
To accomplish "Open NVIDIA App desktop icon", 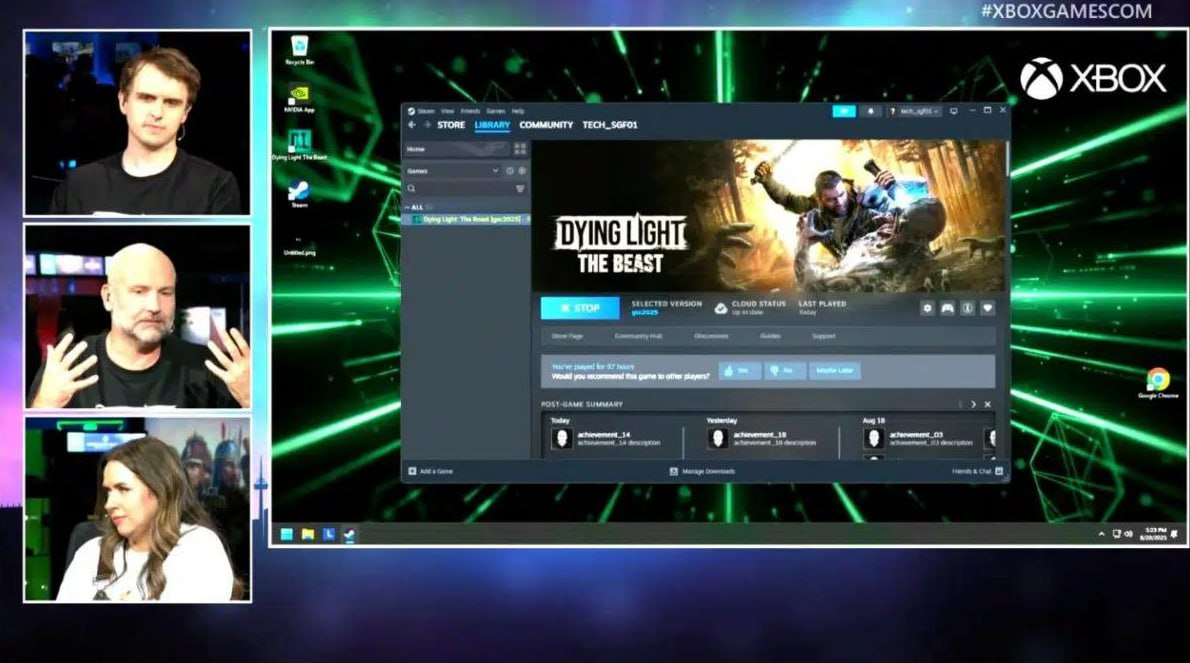I will point(299,96).
